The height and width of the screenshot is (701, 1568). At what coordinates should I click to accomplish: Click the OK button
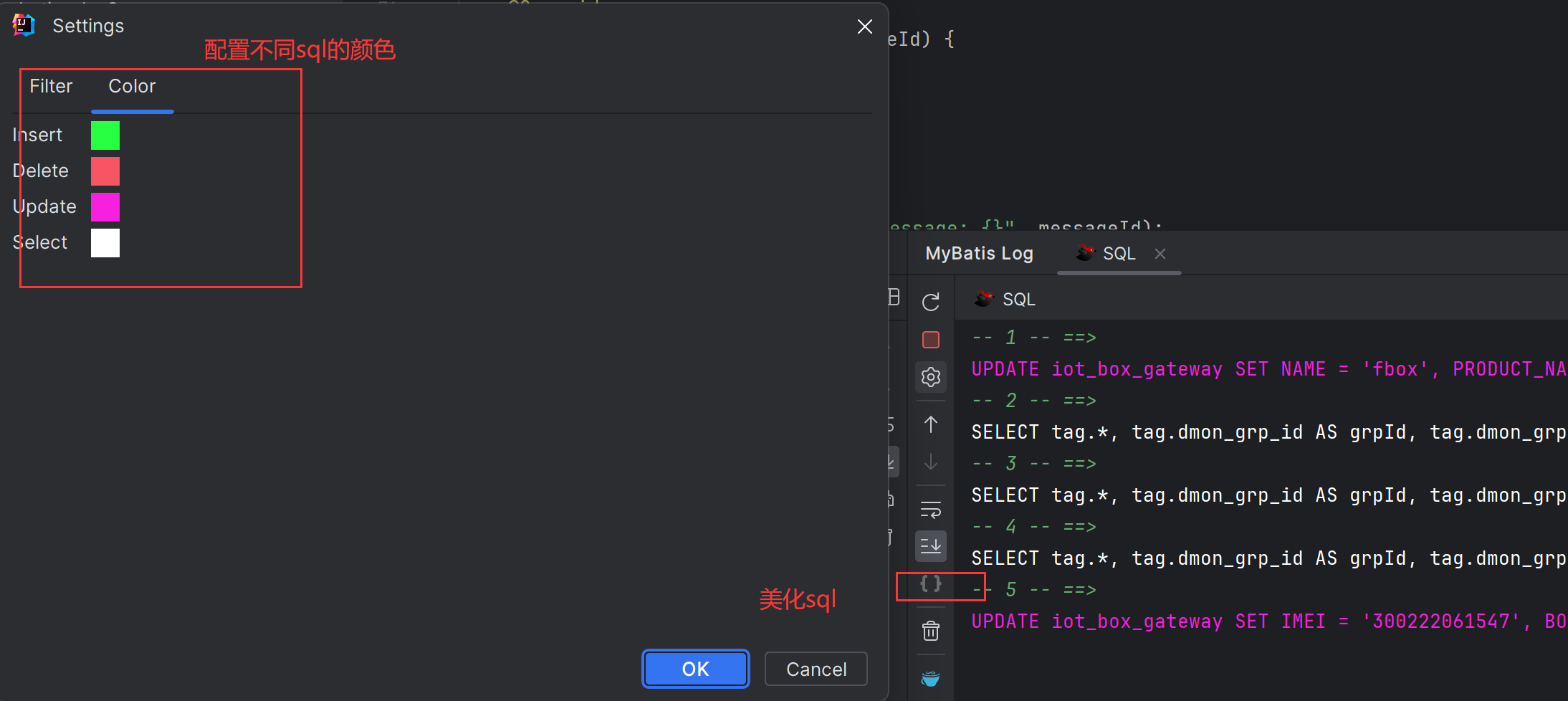[x=695, y=669]
